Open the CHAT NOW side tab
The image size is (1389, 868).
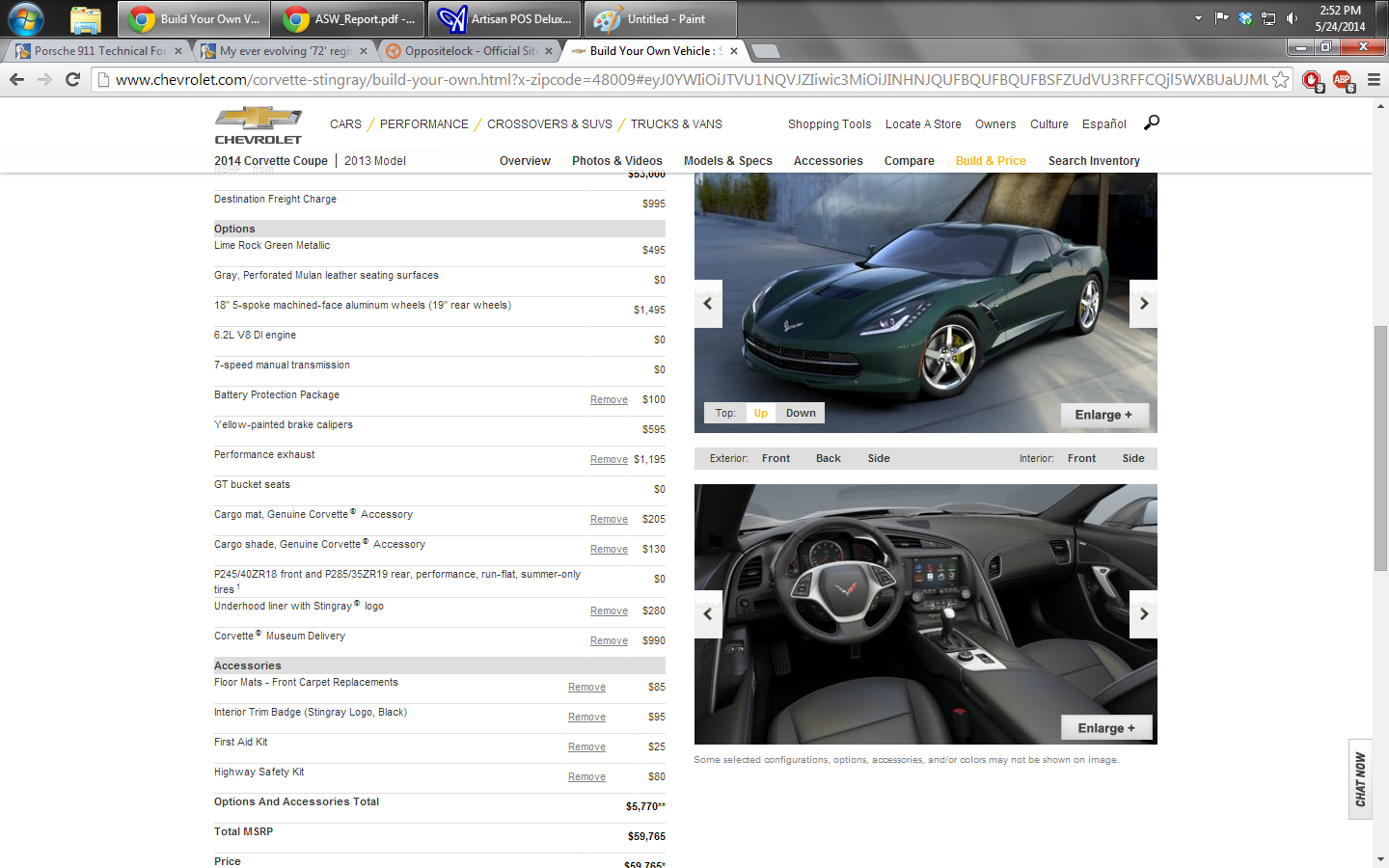(x=1360, y=779)
